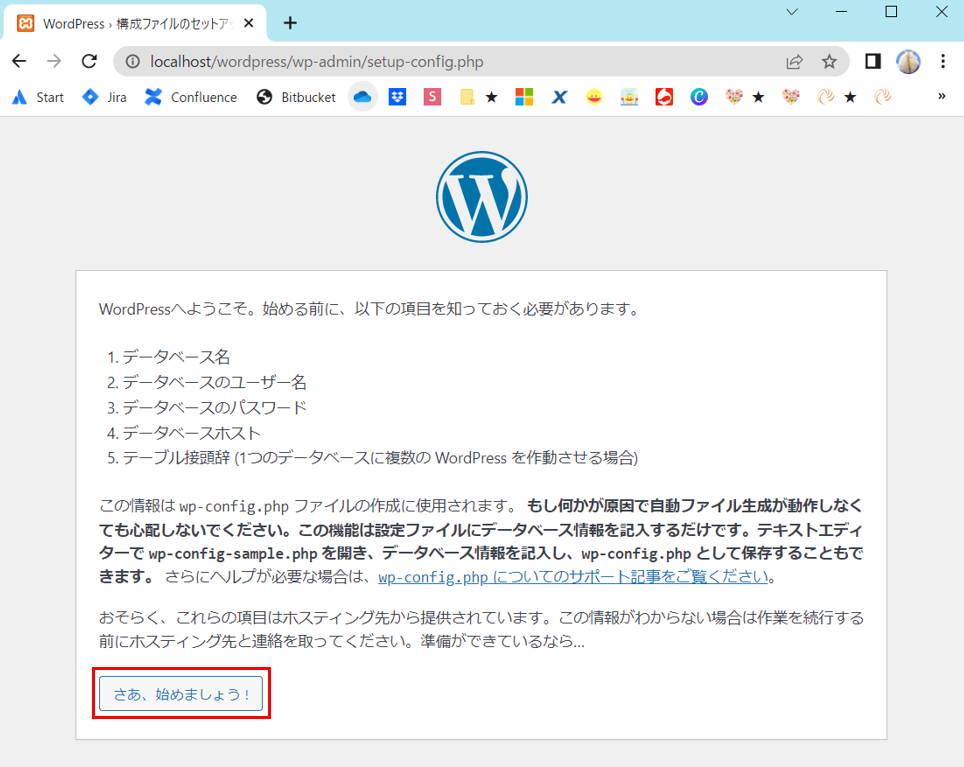Open the Bitbucket bookmark
Image resolution: width=964 pixels, height=767 pixels.
(x=296, y=97)
